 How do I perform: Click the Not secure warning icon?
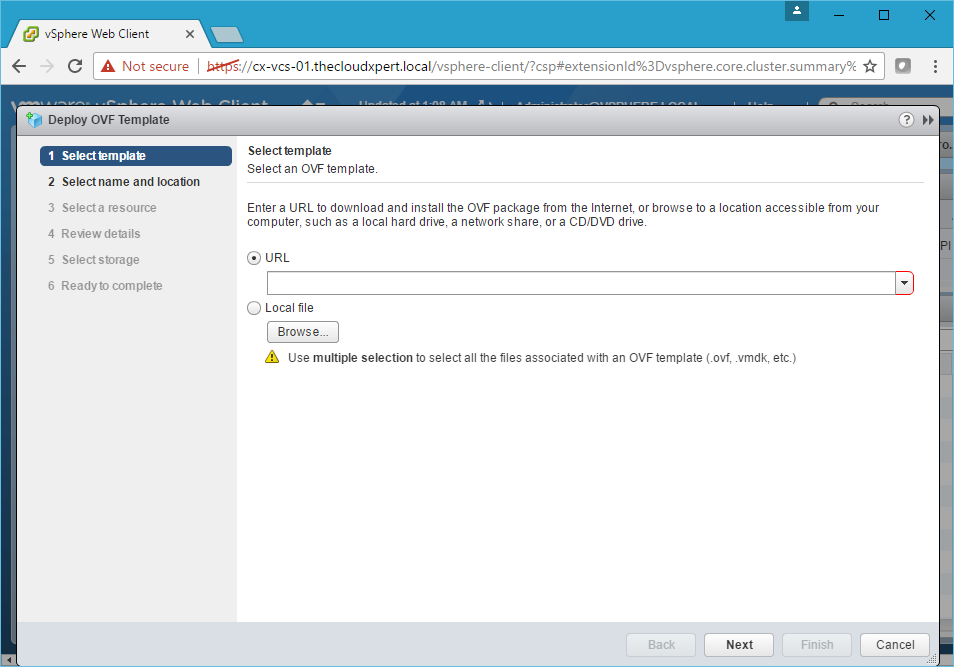point(108,66)
